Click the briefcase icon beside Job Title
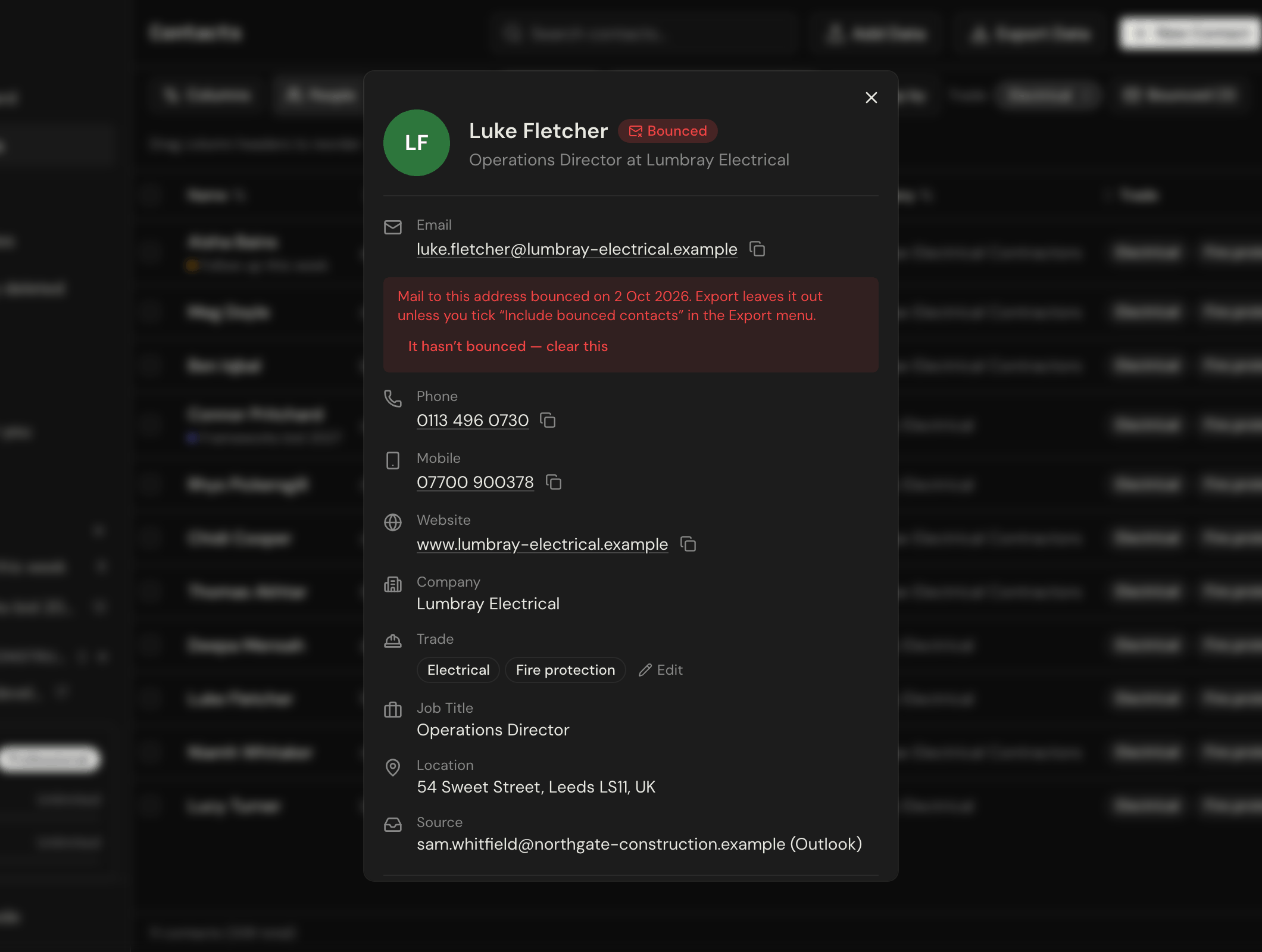The image size is (1262, 952). 393,710
